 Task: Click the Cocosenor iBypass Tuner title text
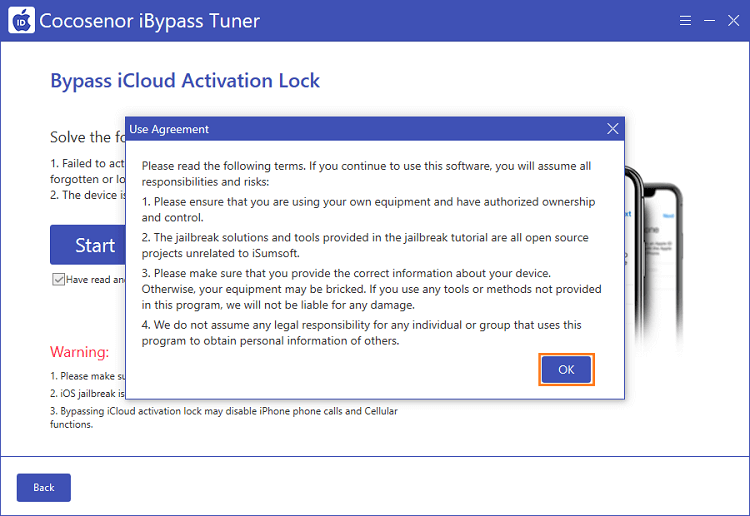point(149,21)
